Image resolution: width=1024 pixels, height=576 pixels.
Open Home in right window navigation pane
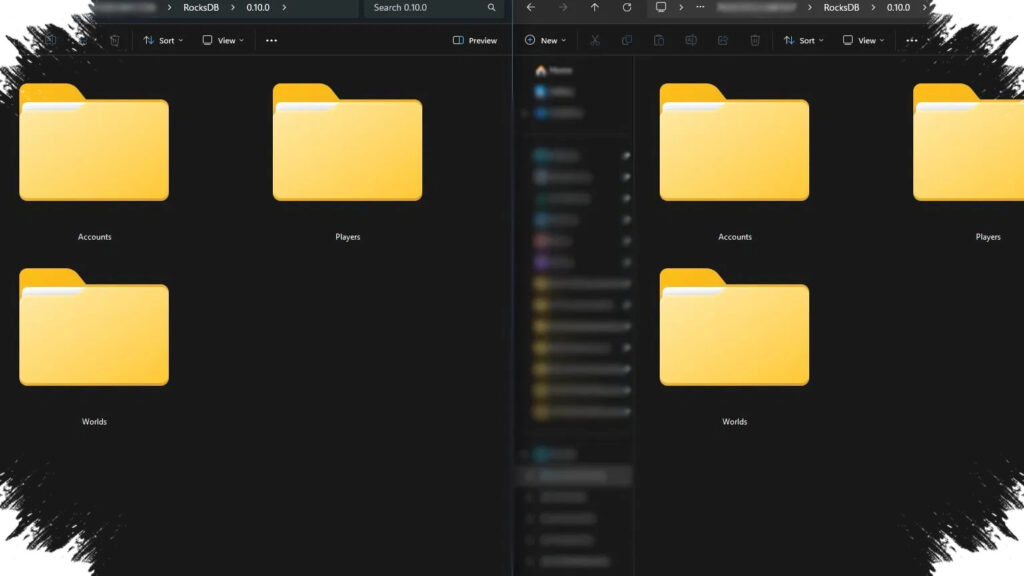pos(554,71)
